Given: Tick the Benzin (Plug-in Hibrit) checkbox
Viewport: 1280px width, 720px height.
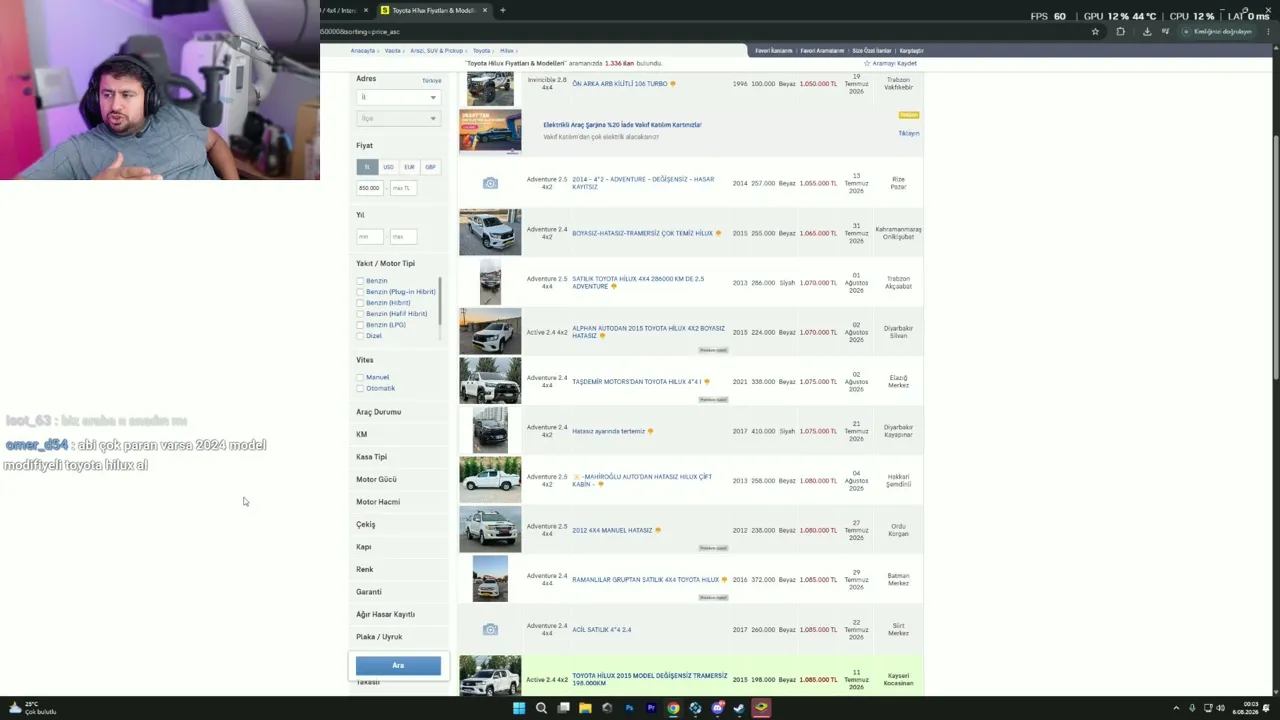Looking at the screenshot, I should [360, 292].
